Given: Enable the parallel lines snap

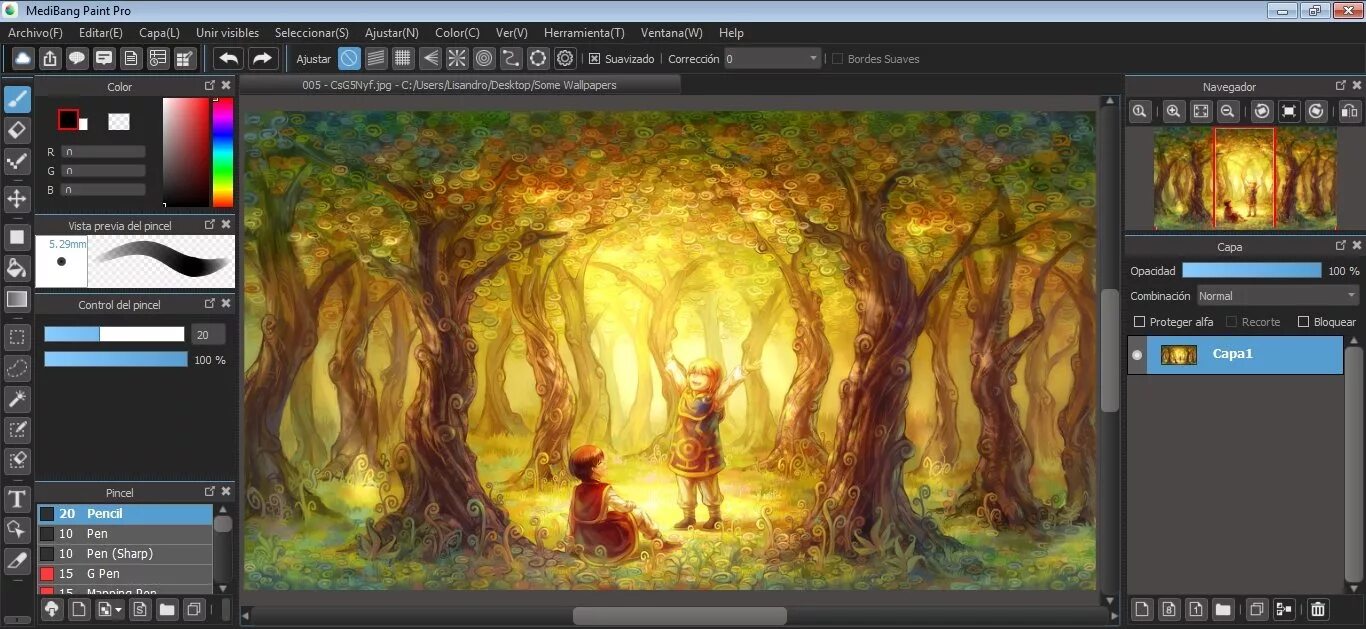Looking at the screenshot, I should 376,58.
